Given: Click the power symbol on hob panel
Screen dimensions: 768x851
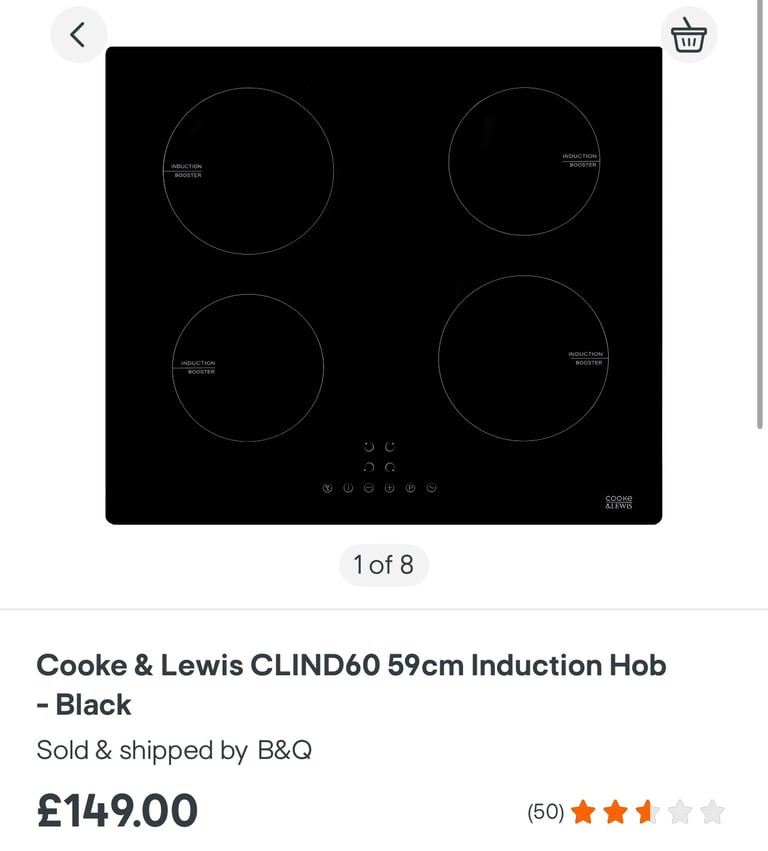Looking at the screenshot, I should tap(348, 488).
